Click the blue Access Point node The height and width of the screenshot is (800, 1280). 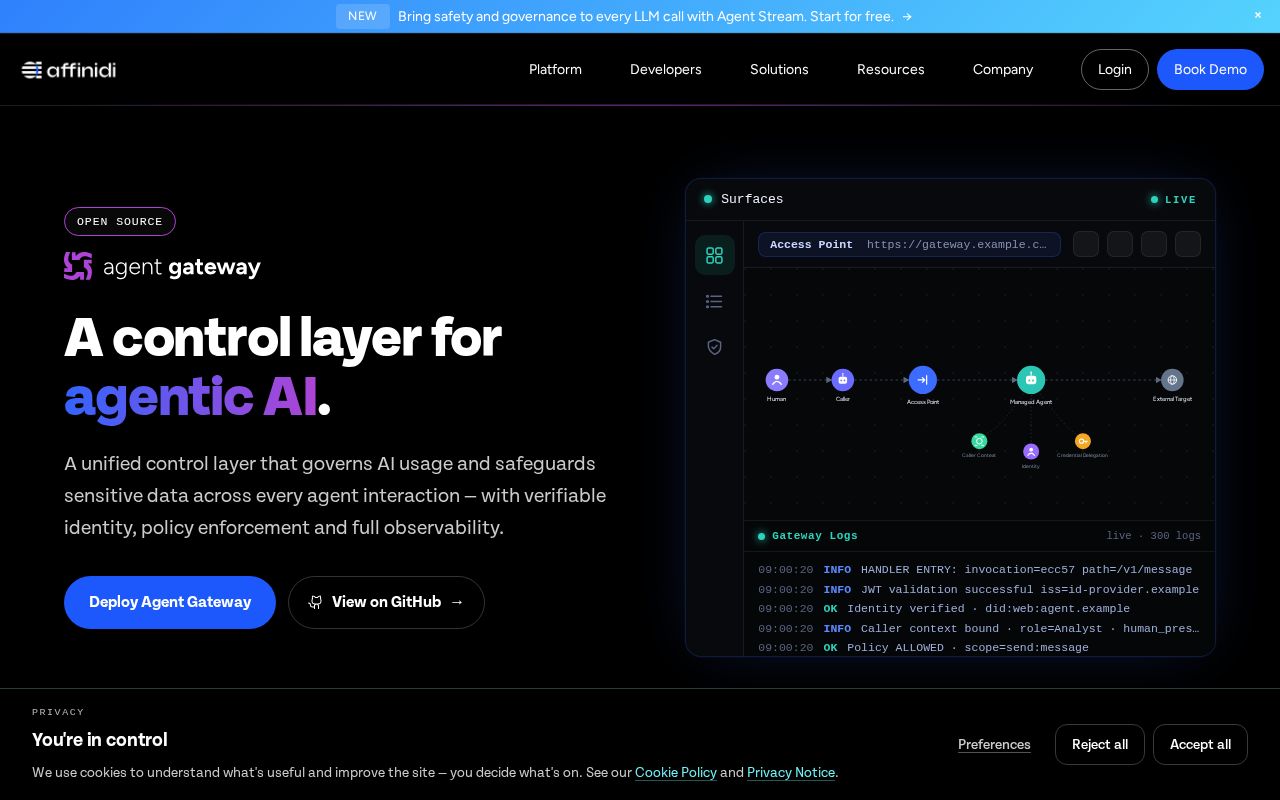pyautogui.click(x=923, y=380)
